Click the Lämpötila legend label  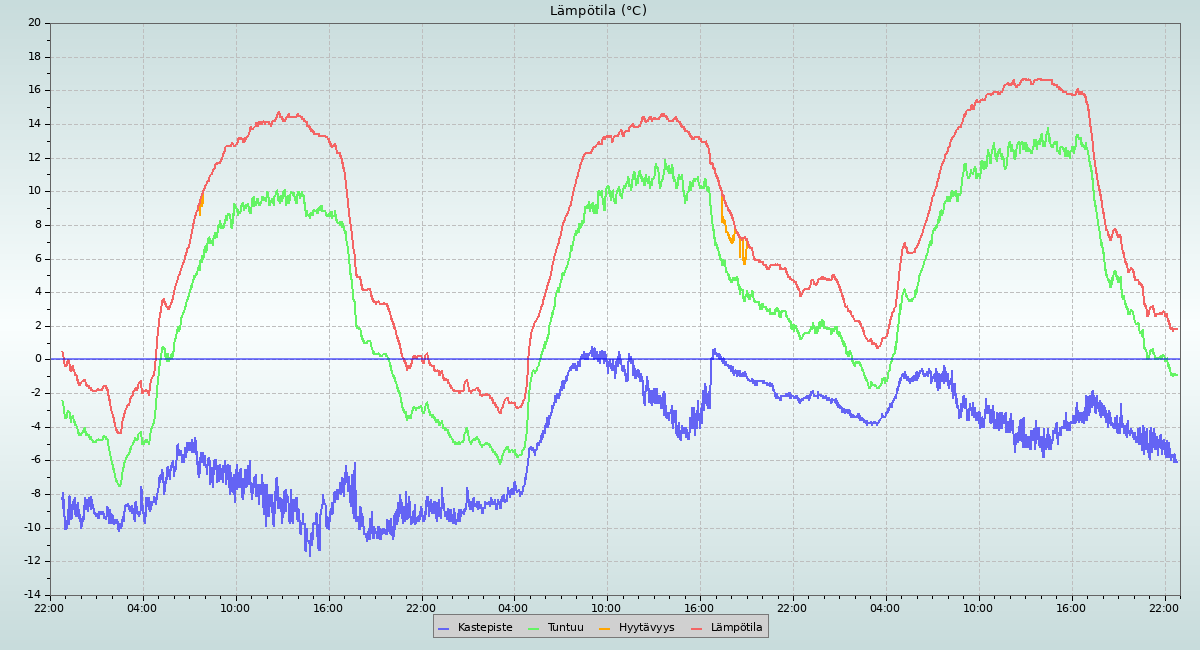[736, 628]
